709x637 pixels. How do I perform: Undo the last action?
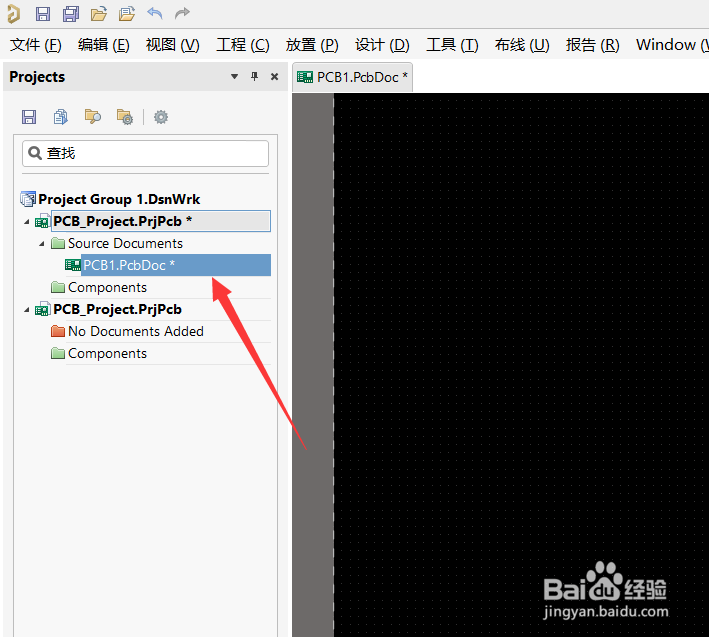[x=155, y=13]
